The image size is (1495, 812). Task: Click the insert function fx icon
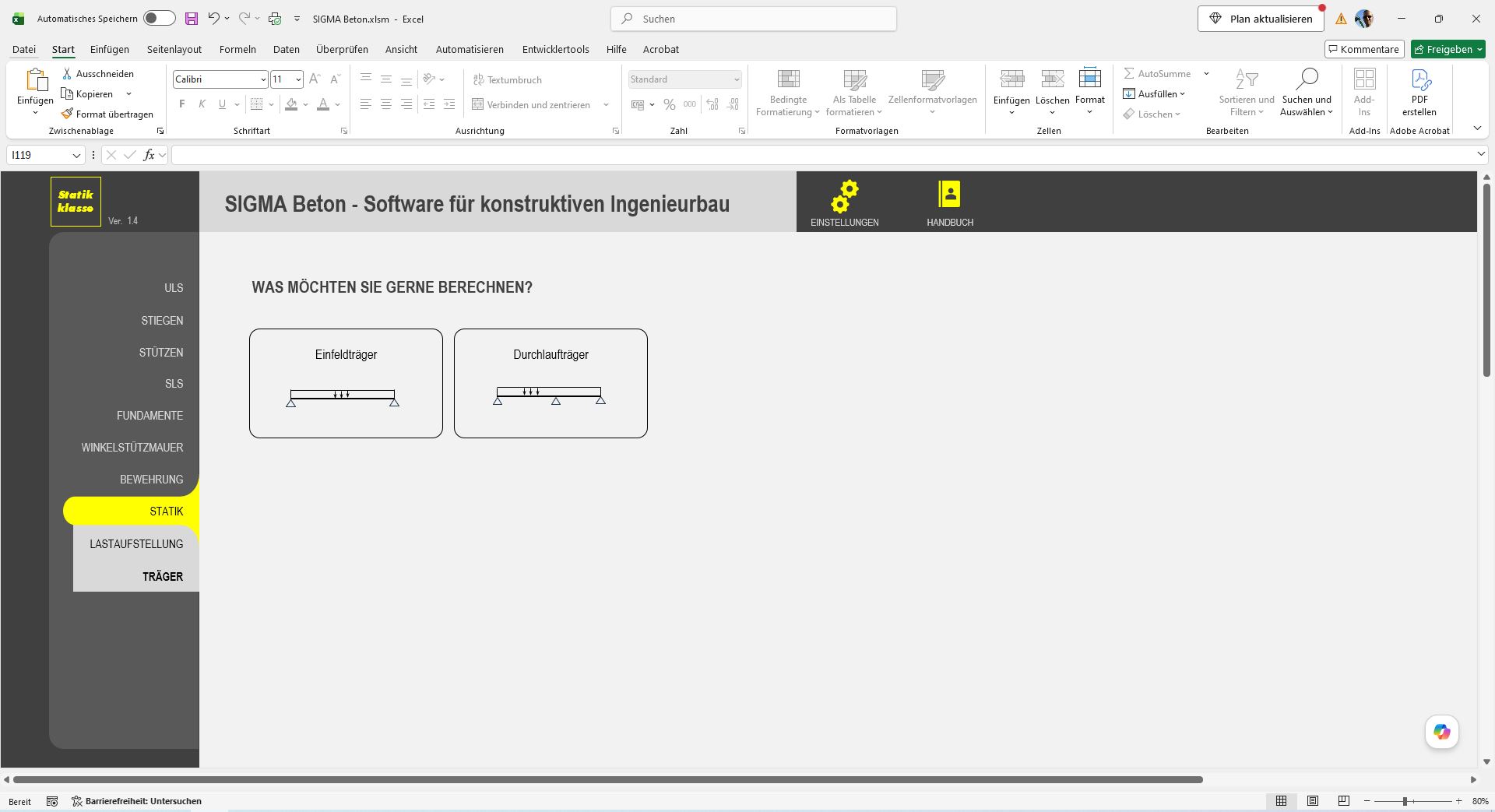pos(149,155)
